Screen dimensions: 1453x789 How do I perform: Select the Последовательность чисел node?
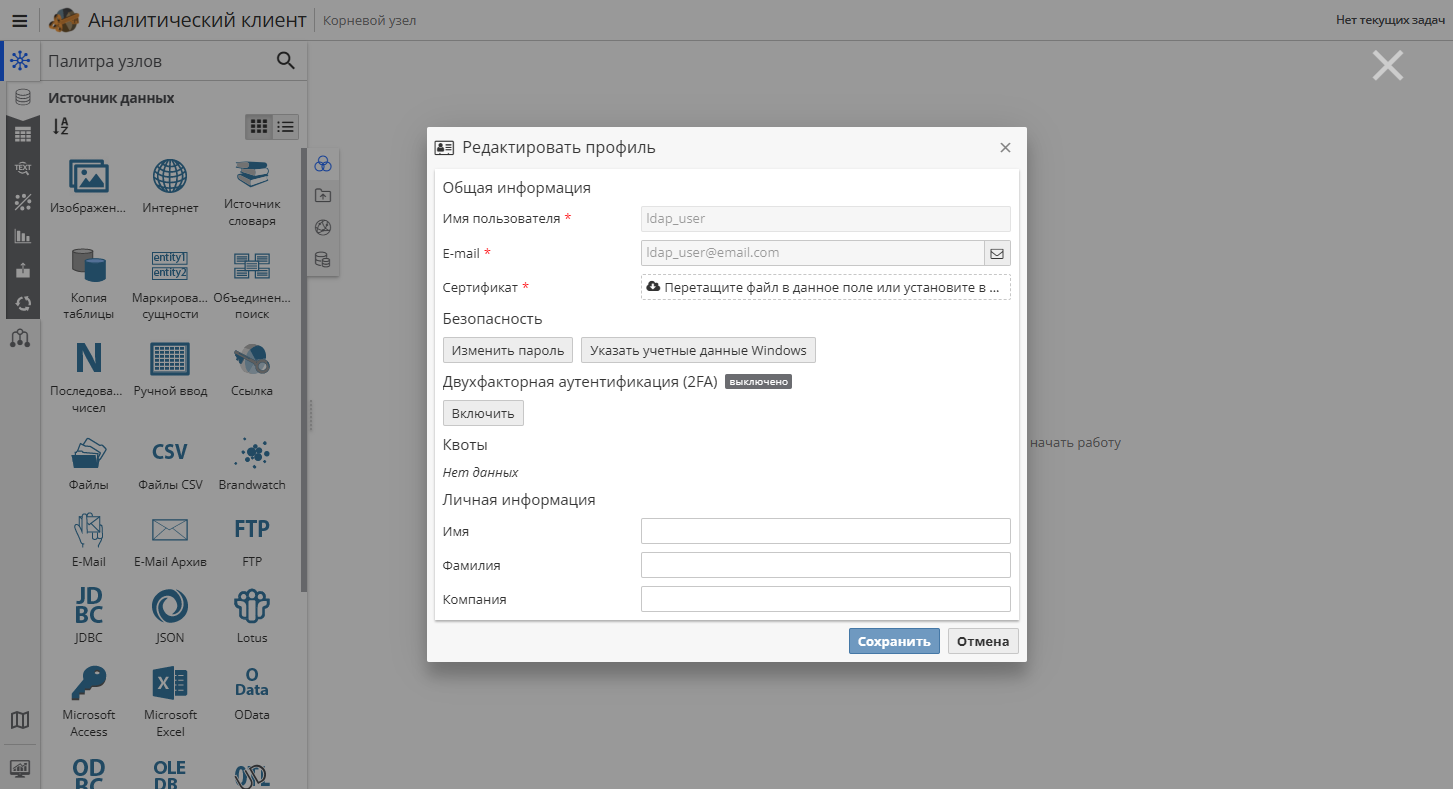pos(89,377)
